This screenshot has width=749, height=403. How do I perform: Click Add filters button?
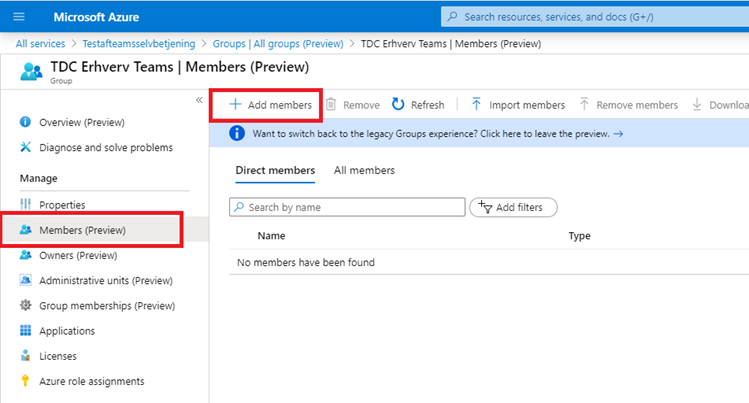pyautogui.click(x=513, y=207)
